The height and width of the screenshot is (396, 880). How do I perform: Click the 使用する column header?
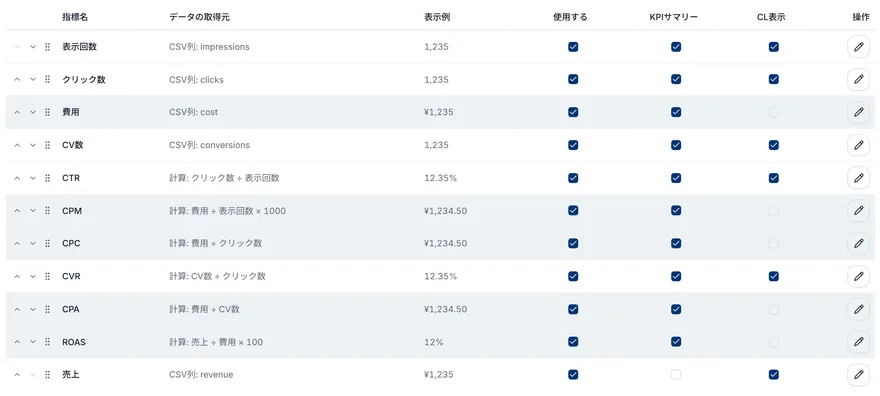(570, 17)
